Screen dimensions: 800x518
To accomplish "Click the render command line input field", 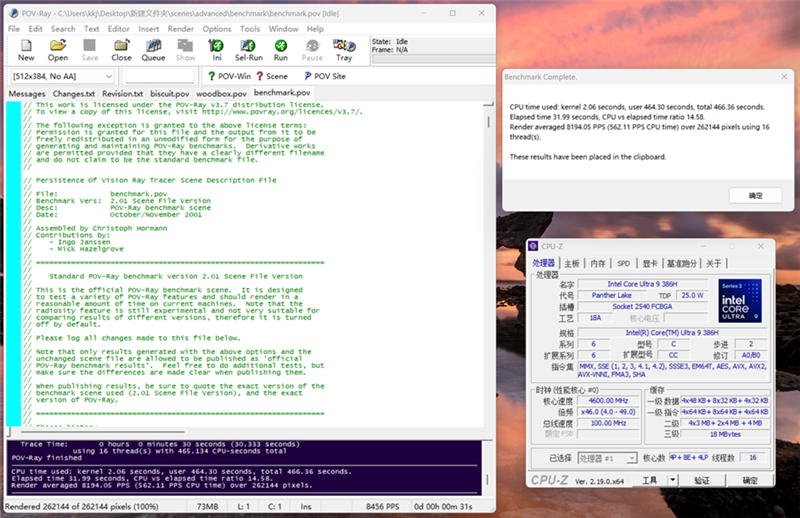I will pos(160,76).
